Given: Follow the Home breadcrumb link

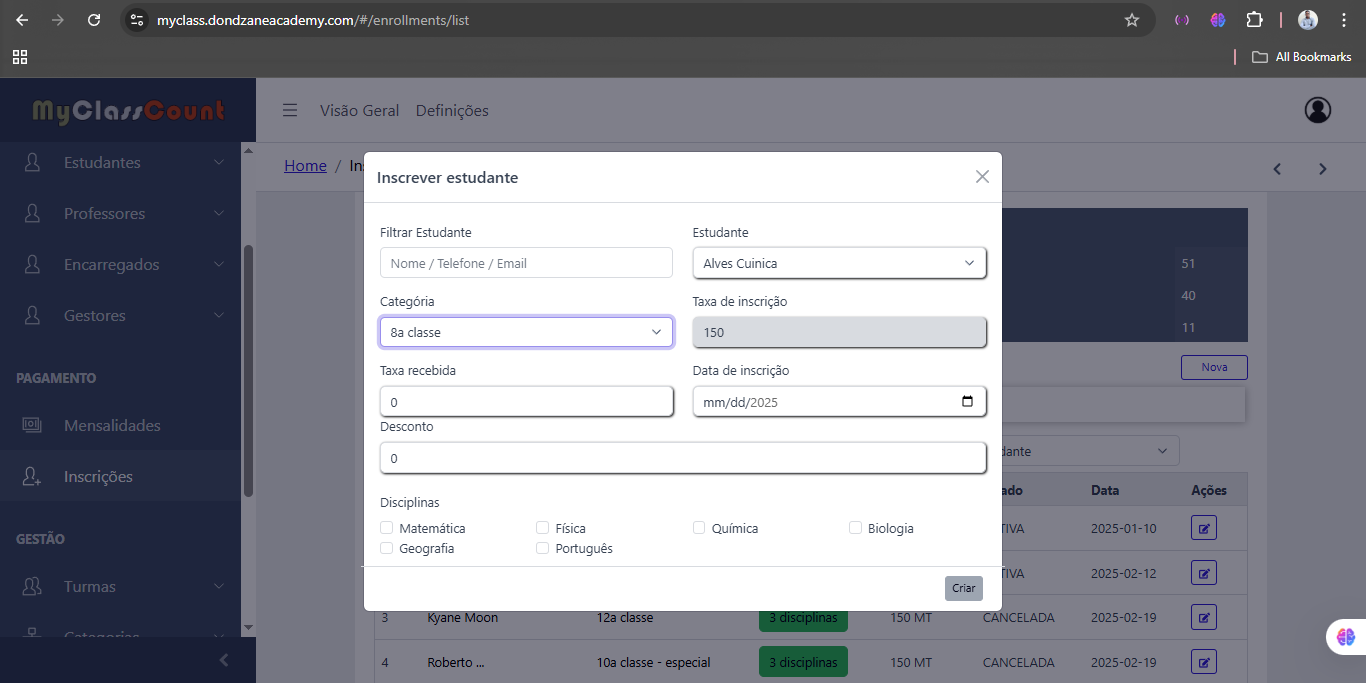Looking at the screenshot, I should (305, 166).
